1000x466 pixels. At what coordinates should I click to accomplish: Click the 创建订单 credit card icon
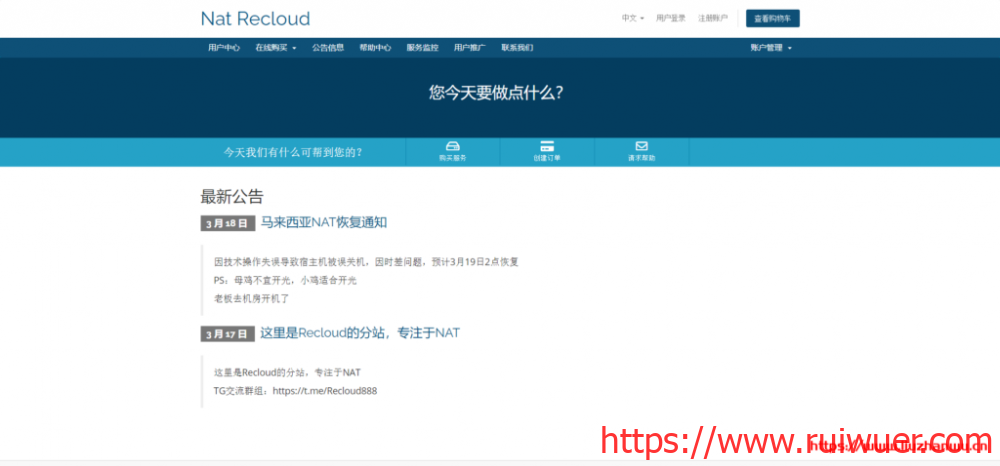(x=547, y=146)
